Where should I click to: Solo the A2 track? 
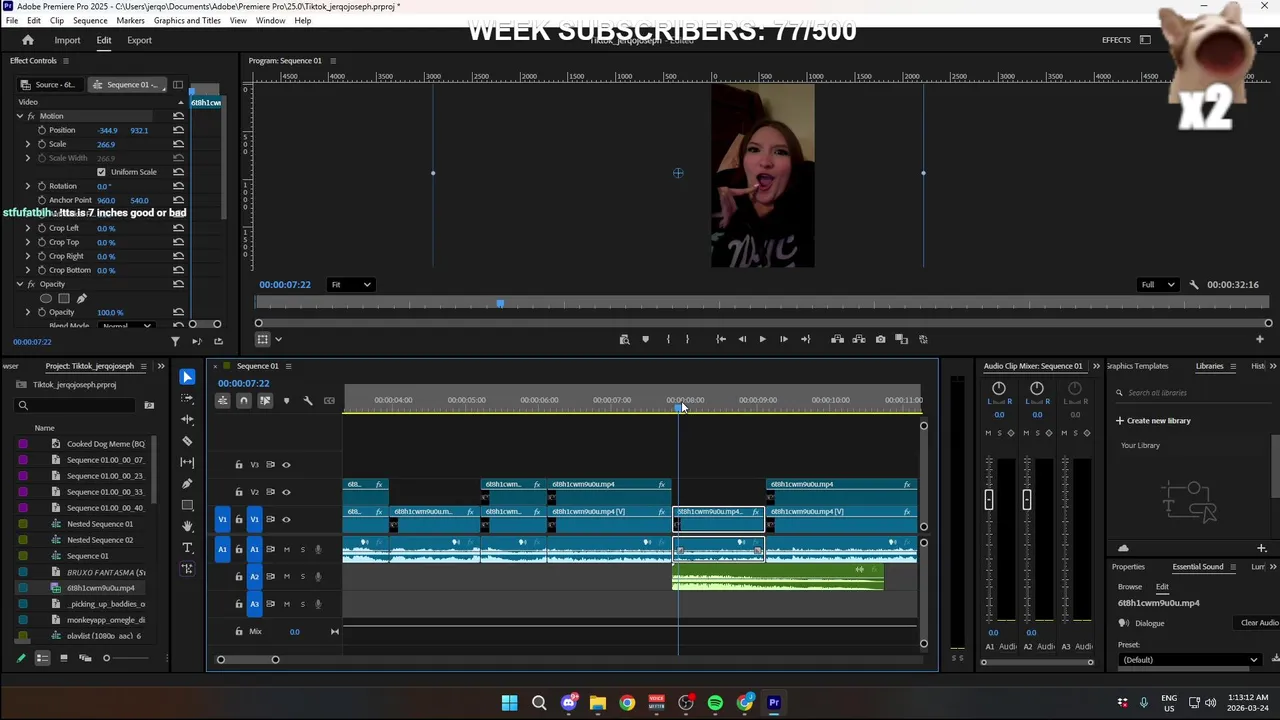303,576
